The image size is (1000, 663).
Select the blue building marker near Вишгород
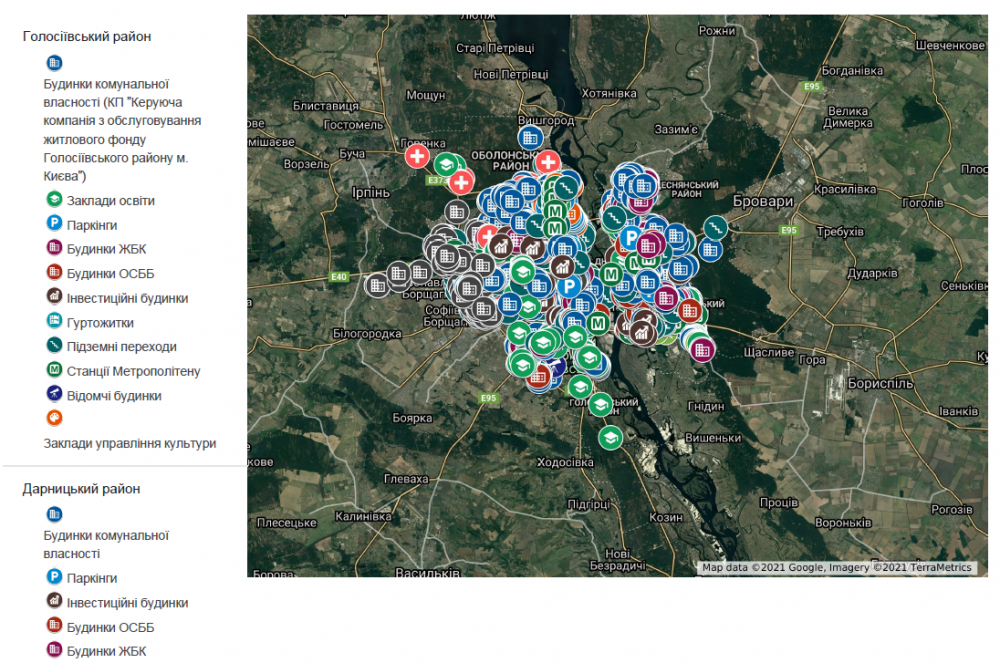[530, 137]
